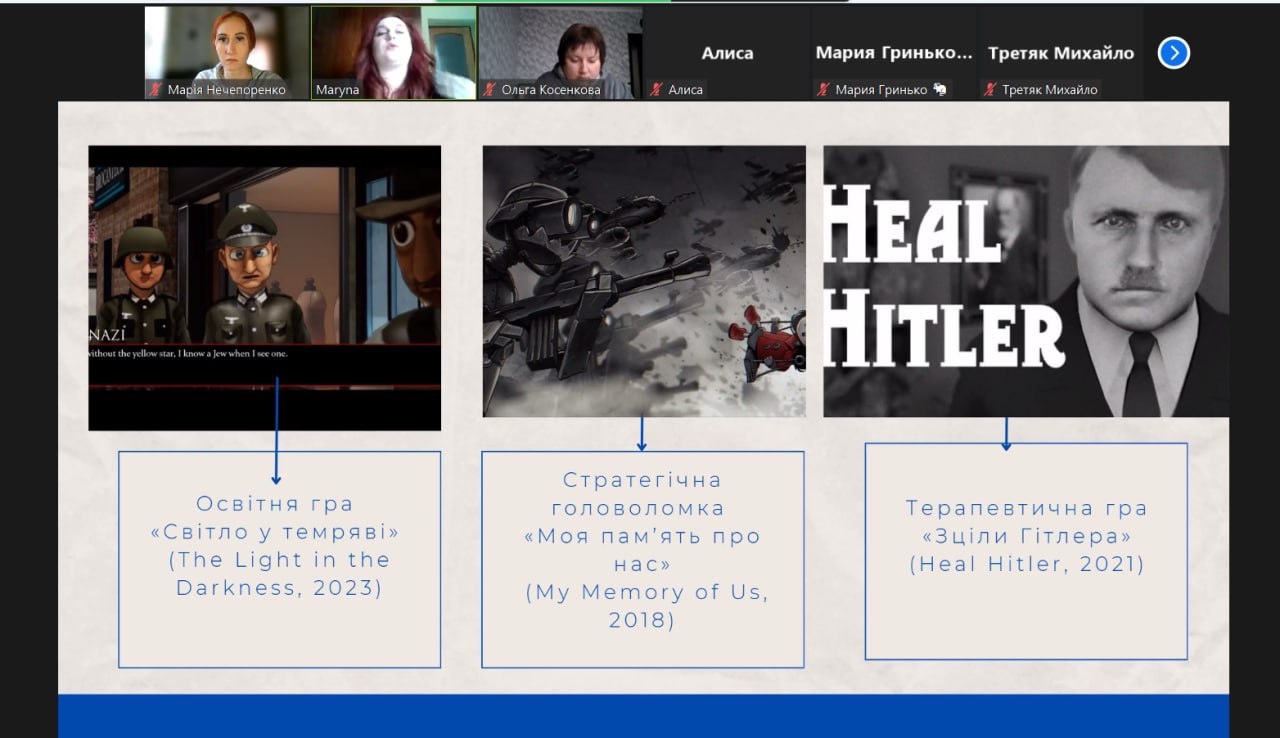Click the «Світло у темряві» text box
Image resolution: width=1280 pixels, height=738 pixels.
coord(279,558)
